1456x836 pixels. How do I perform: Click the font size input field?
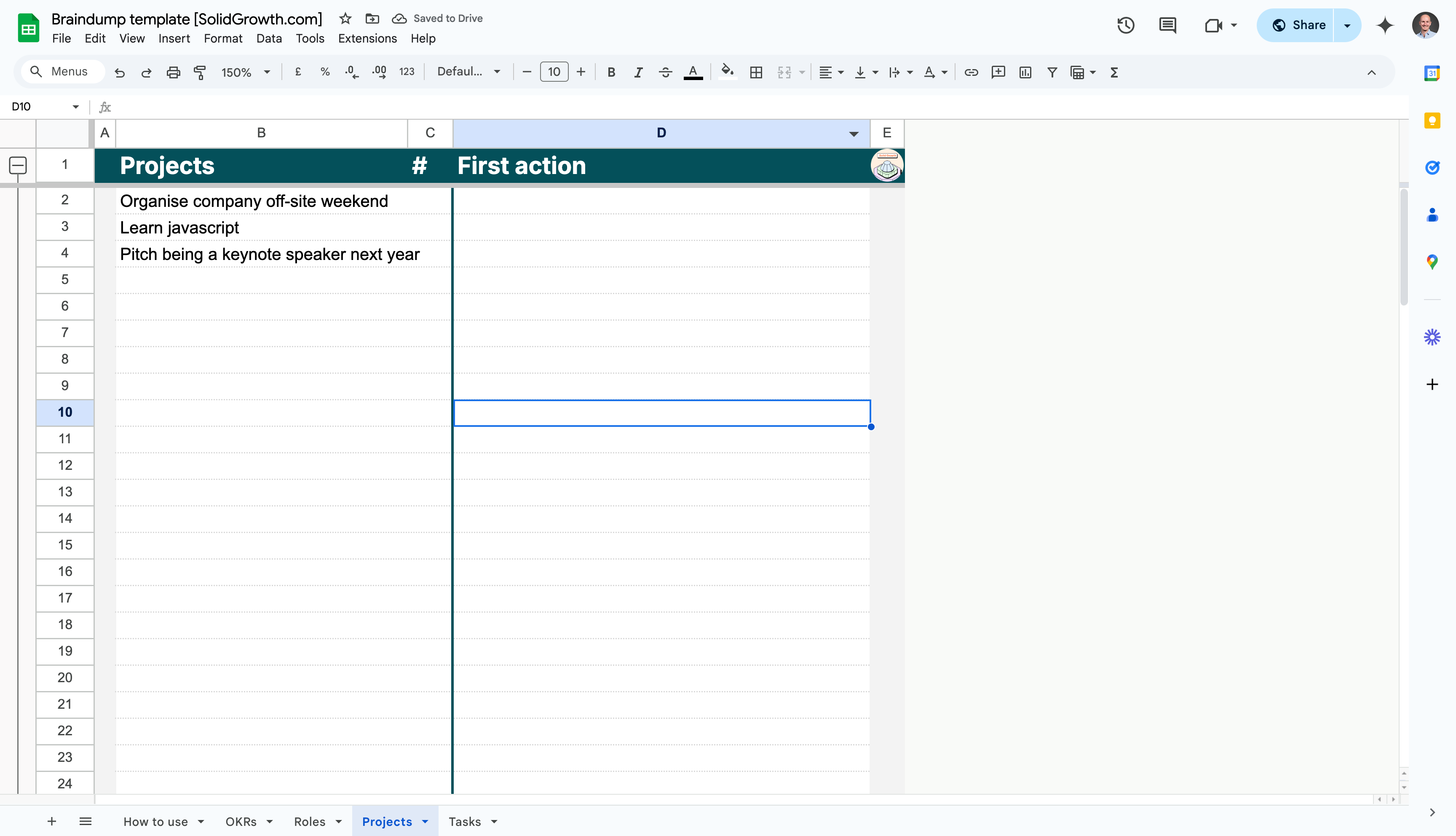click(x=554, y=72)
